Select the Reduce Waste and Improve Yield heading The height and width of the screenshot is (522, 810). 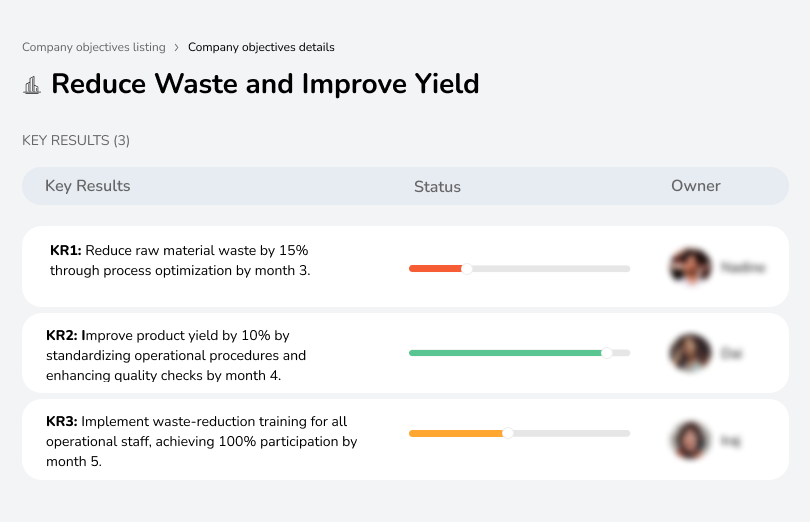coord(265,84)
